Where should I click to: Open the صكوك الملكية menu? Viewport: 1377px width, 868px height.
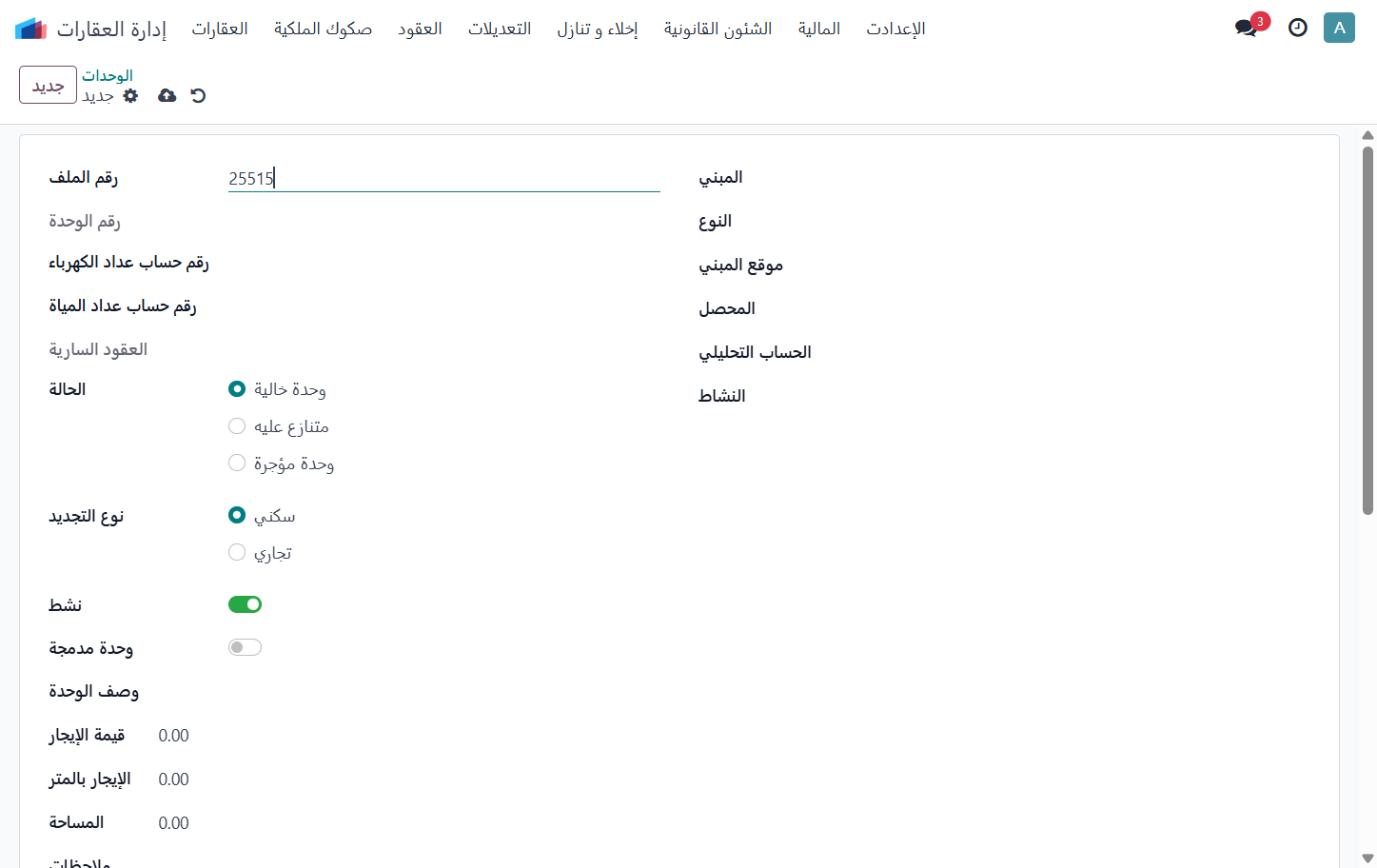coord(323,29)
